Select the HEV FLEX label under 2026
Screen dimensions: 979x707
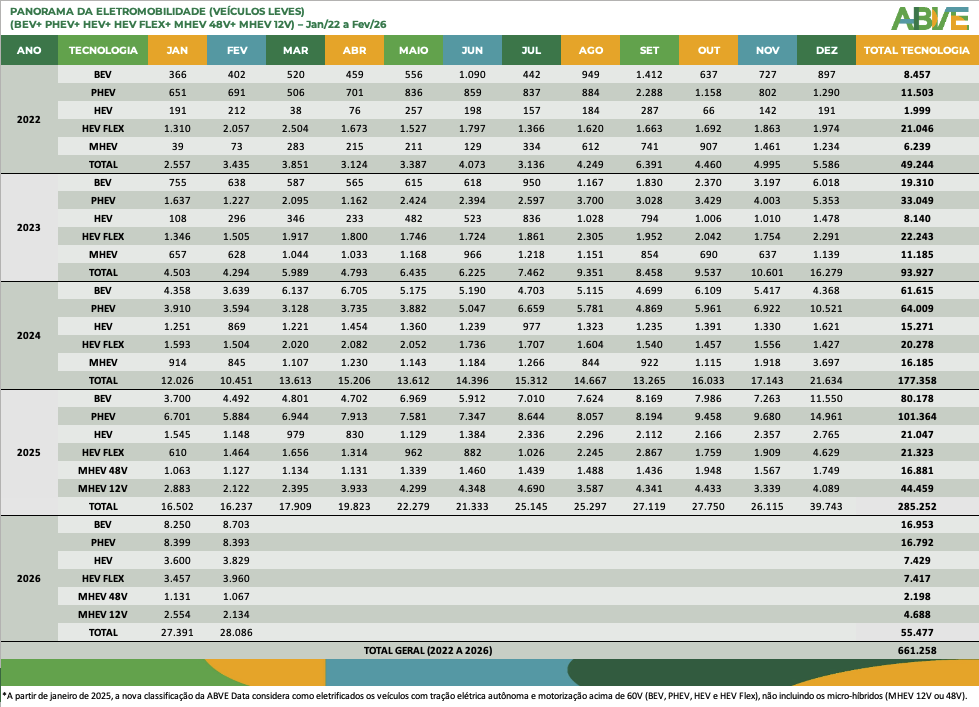point(102,578)
